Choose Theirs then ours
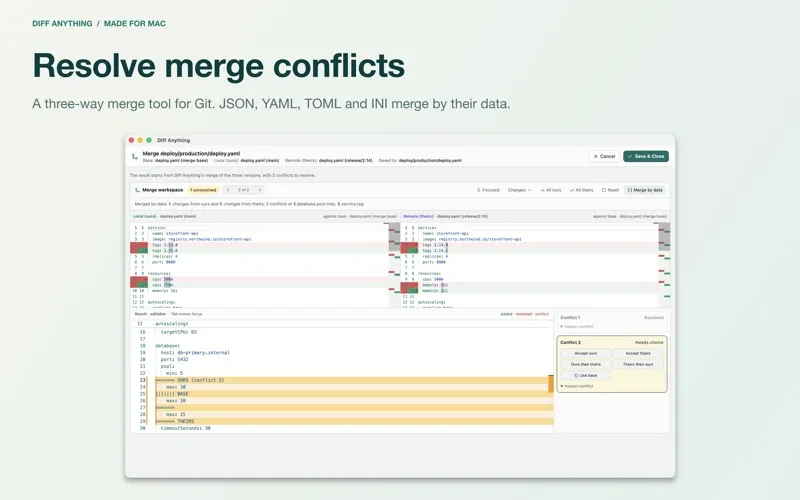800x500 pixels. [638, 364]
